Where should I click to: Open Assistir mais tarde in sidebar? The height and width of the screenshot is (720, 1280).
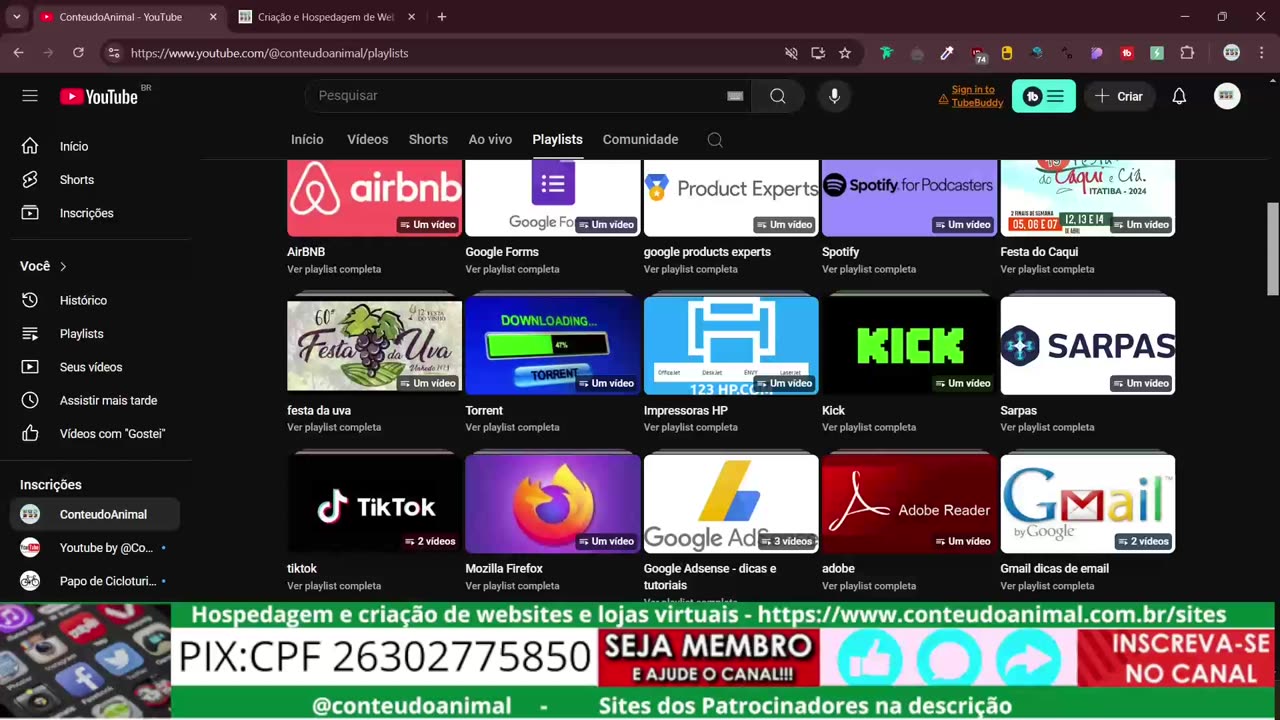coord(96,400)
